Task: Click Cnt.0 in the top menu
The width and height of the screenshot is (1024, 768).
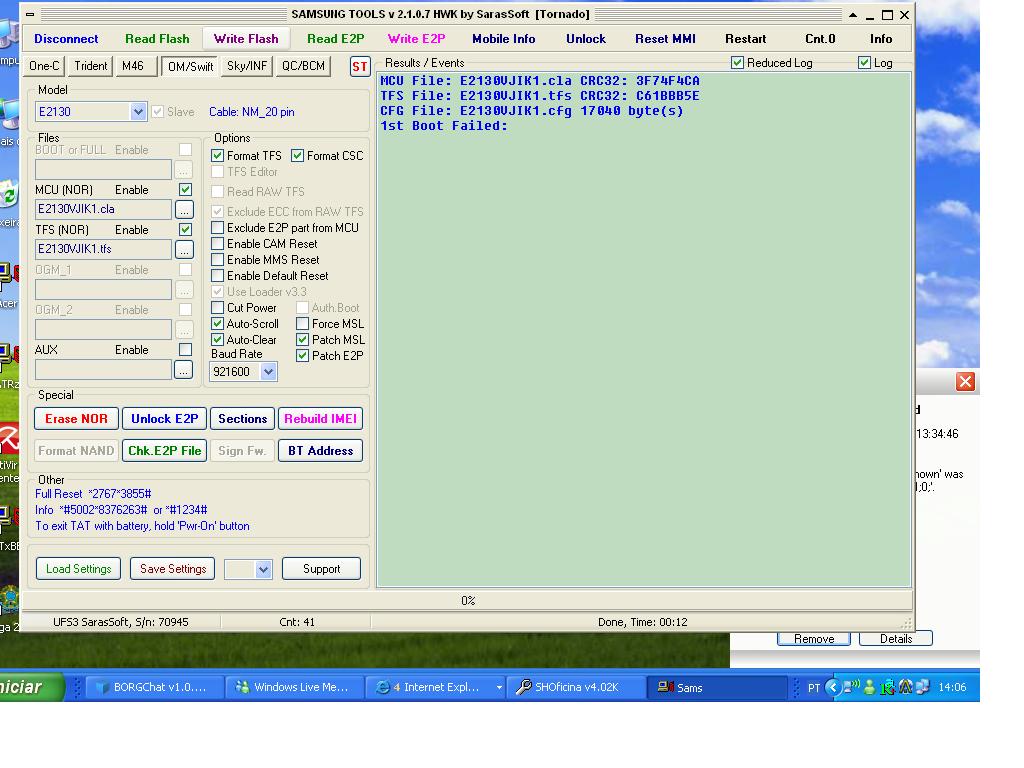Action: coord(820,39)
